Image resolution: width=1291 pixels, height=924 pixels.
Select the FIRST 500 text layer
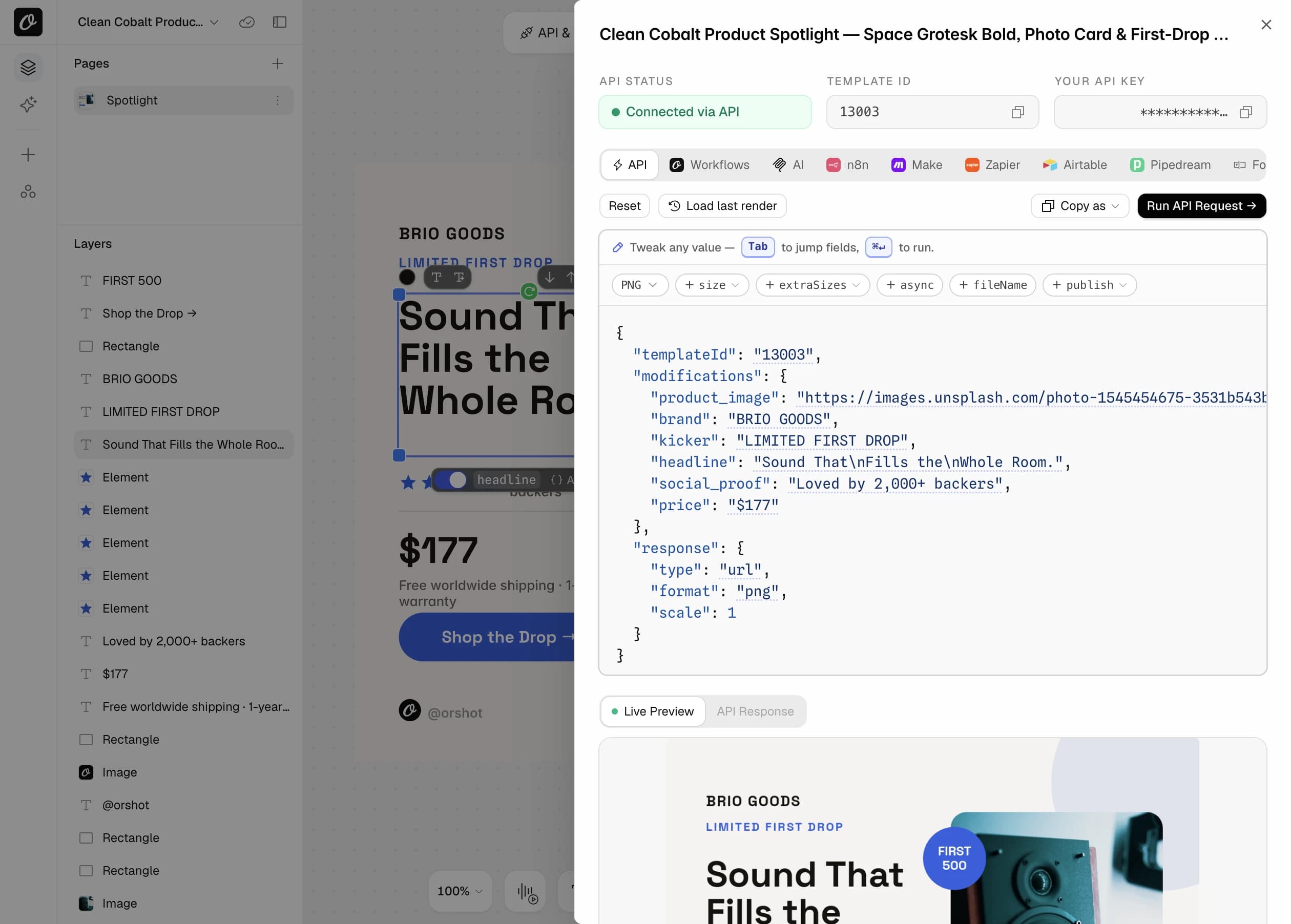click(183, 281)
